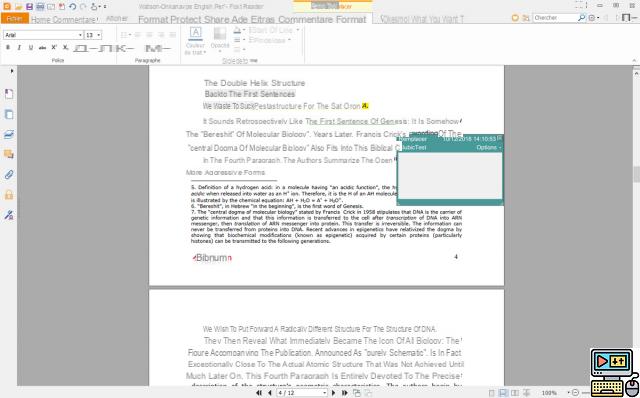
Task: Click the 100% zoom level value
Action: 549,393
